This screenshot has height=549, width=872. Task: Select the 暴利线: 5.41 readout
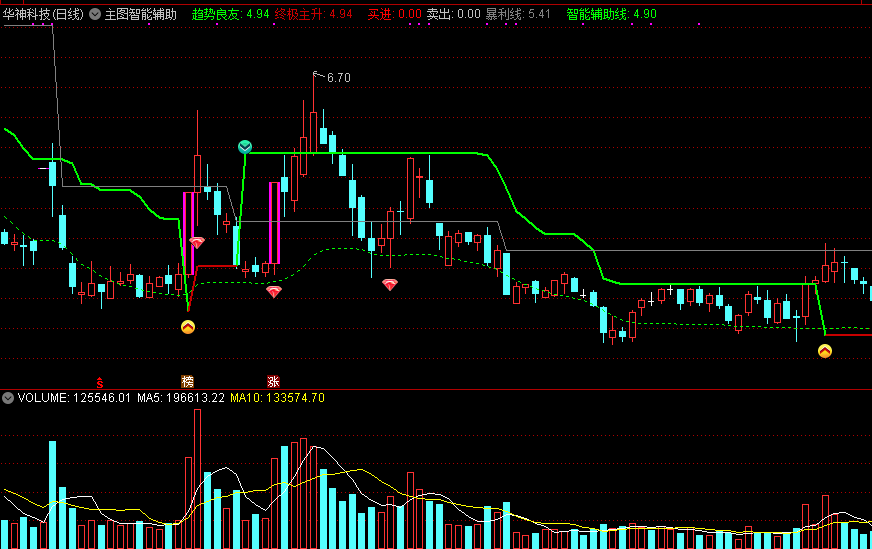(518, 14)
